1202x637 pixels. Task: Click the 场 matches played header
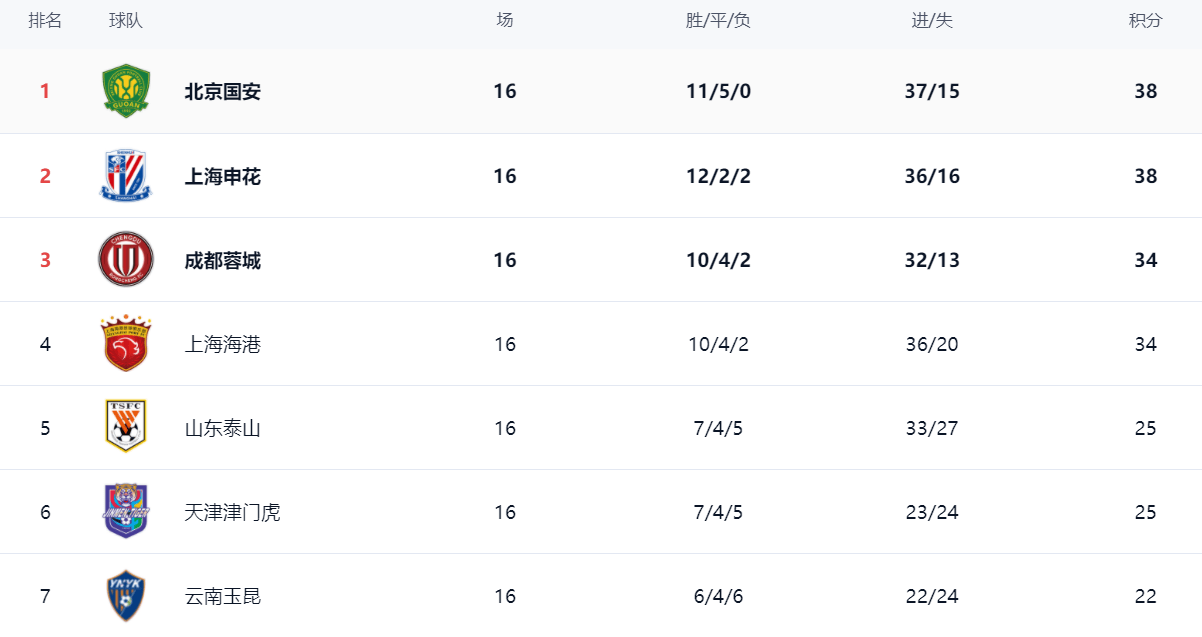click(x=505, y=20)
